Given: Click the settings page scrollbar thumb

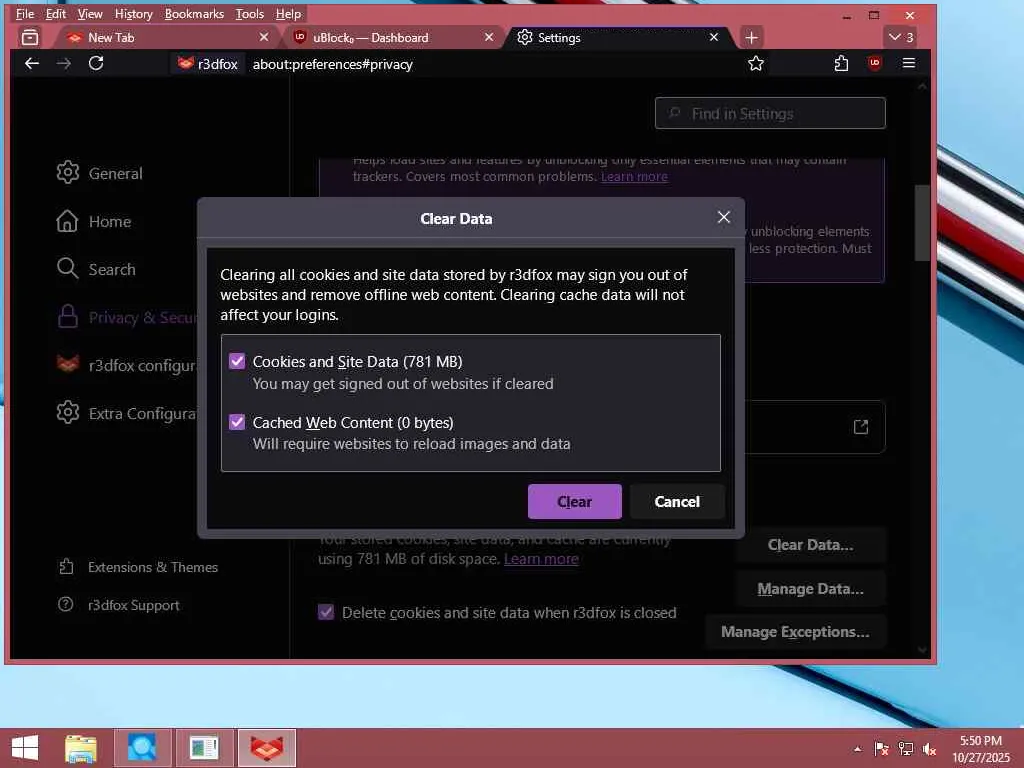Looking at the screenshot, I should tap(921, 223).
